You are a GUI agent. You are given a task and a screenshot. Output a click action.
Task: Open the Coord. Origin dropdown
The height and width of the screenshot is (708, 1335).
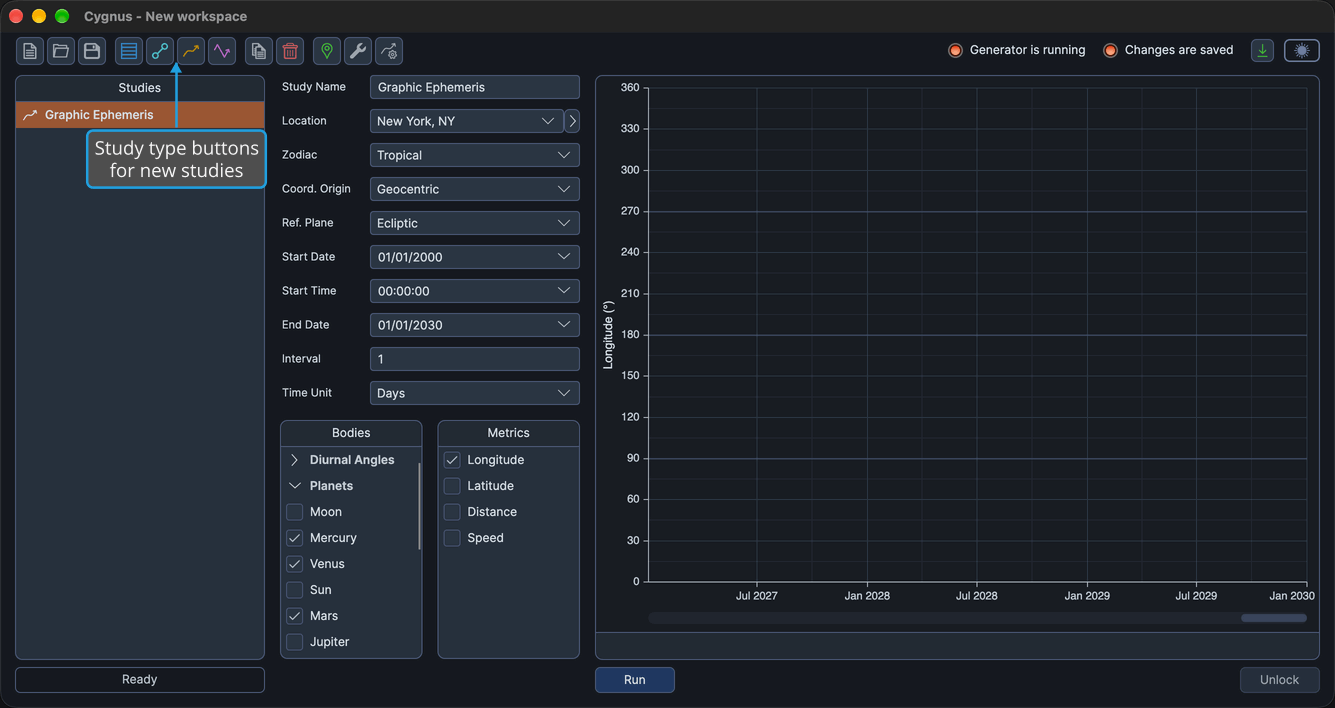pos(475,189)
